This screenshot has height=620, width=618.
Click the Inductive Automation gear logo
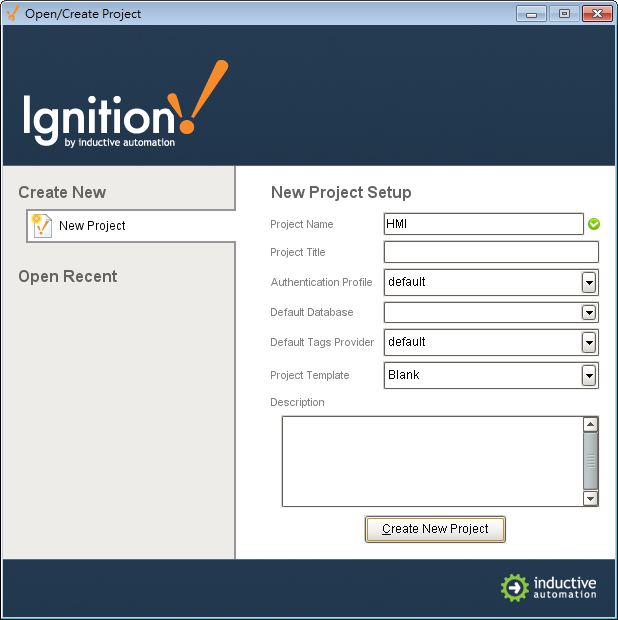point(514,588)
